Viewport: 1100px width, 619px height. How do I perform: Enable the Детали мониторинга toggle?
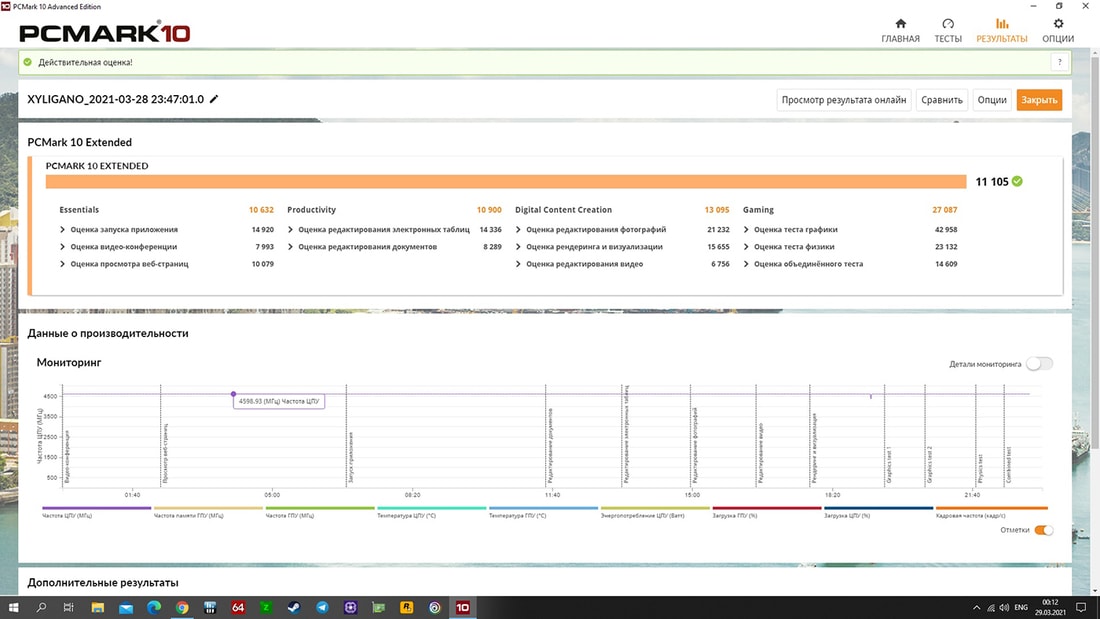pyautogui.click(x=1039, y=364)
